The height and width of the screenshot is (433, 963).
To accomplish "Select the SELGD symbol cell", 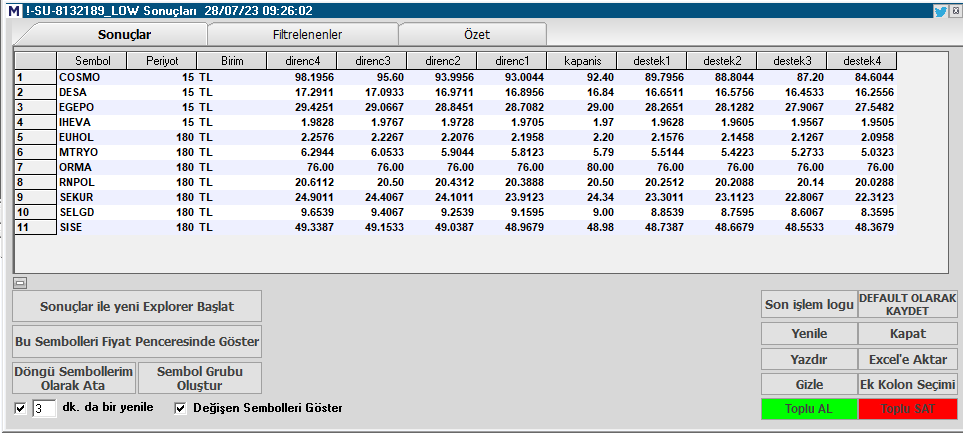I will coord(92,213).
